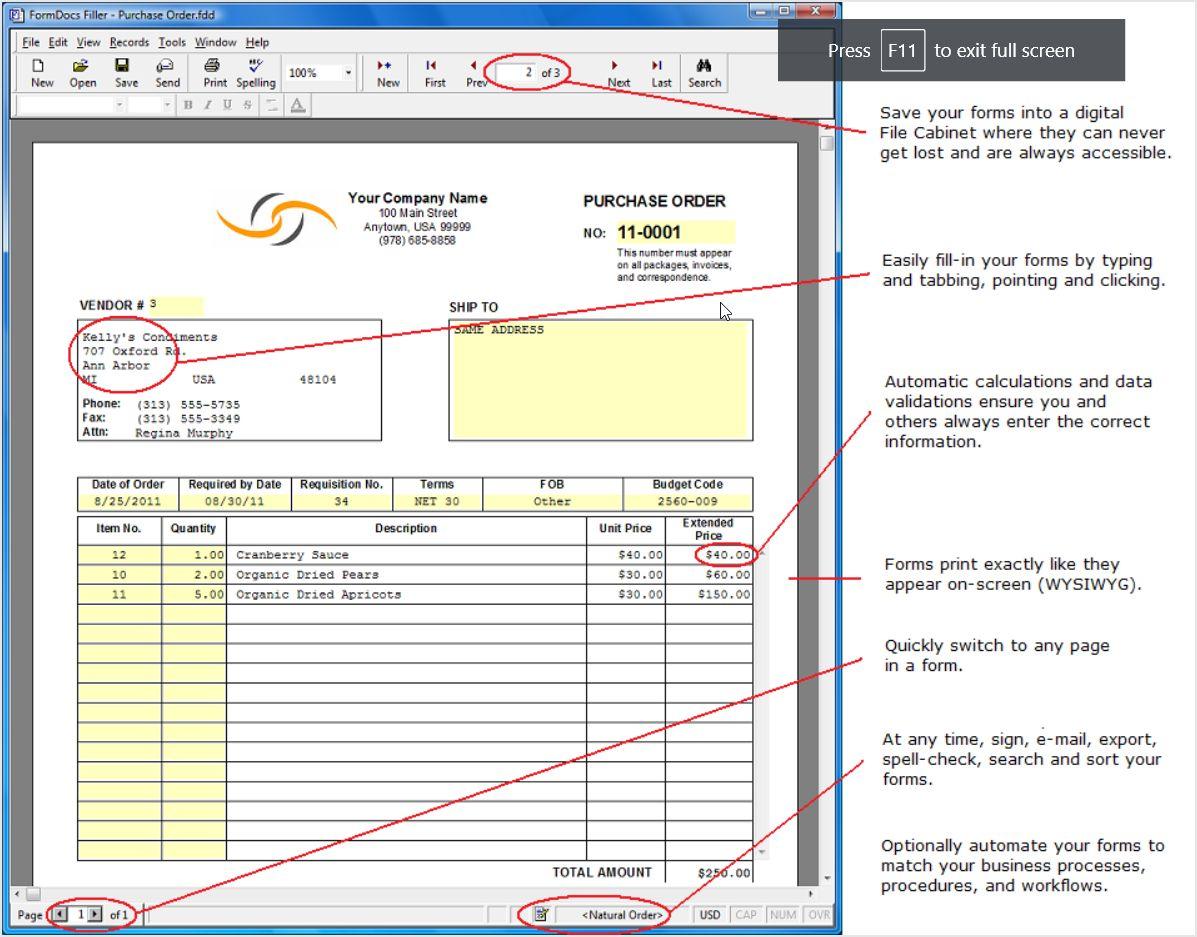The height and width of the screenshot is (937, 1197).
Task: Open the Help menu
Action: (257, 42)
